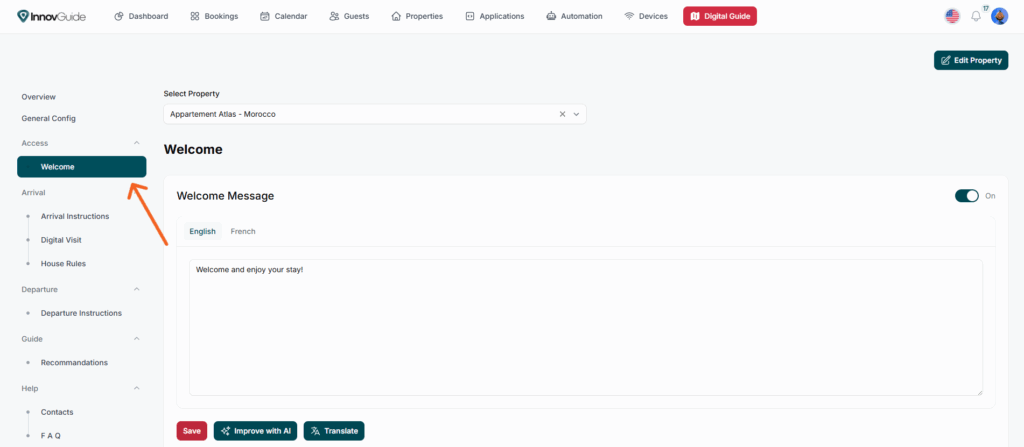Viewport: 1024px width, 447px height.
Task: Collapse the Departure section chevron
Action: [x=137, y=289]
